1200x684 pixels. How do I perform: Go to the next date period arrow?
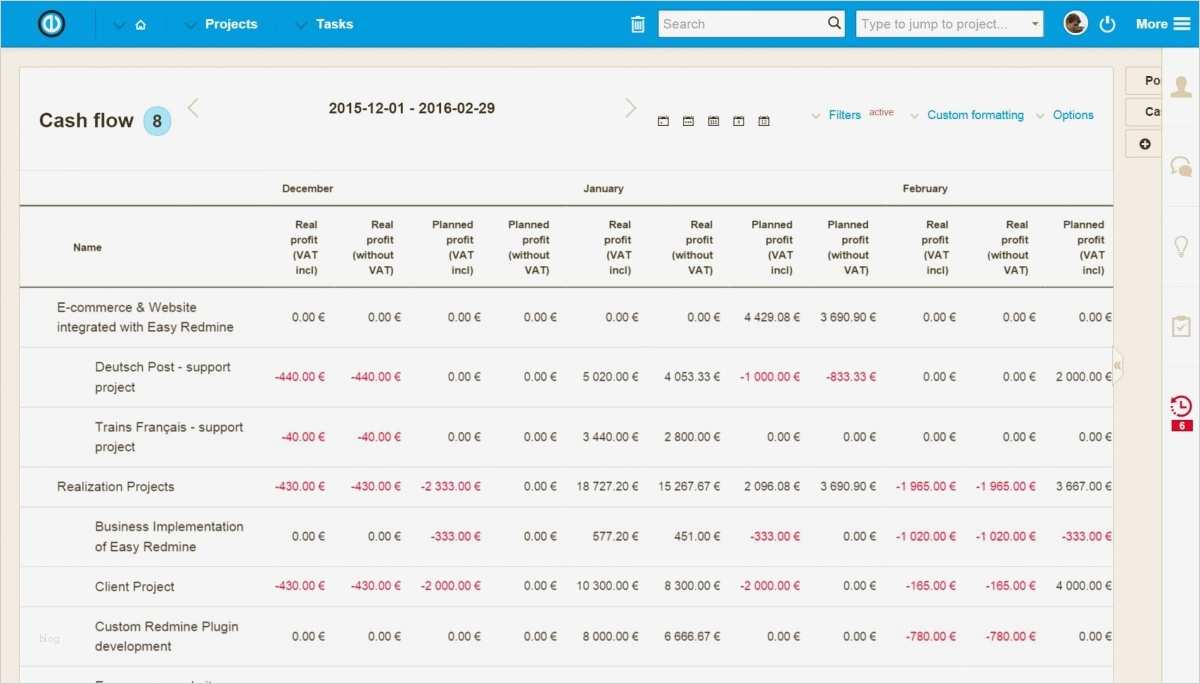click(x=631, y=108)
